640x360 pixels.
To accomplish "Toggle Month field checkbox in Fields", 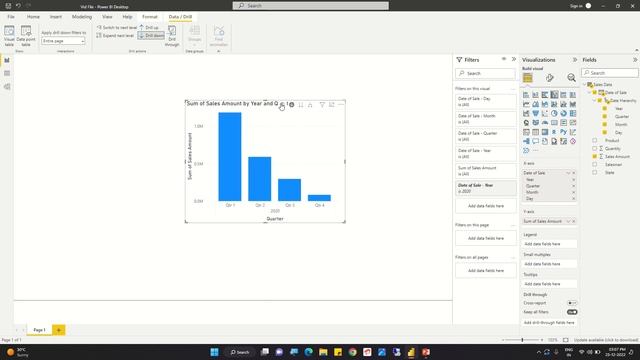I will point(604,124).
